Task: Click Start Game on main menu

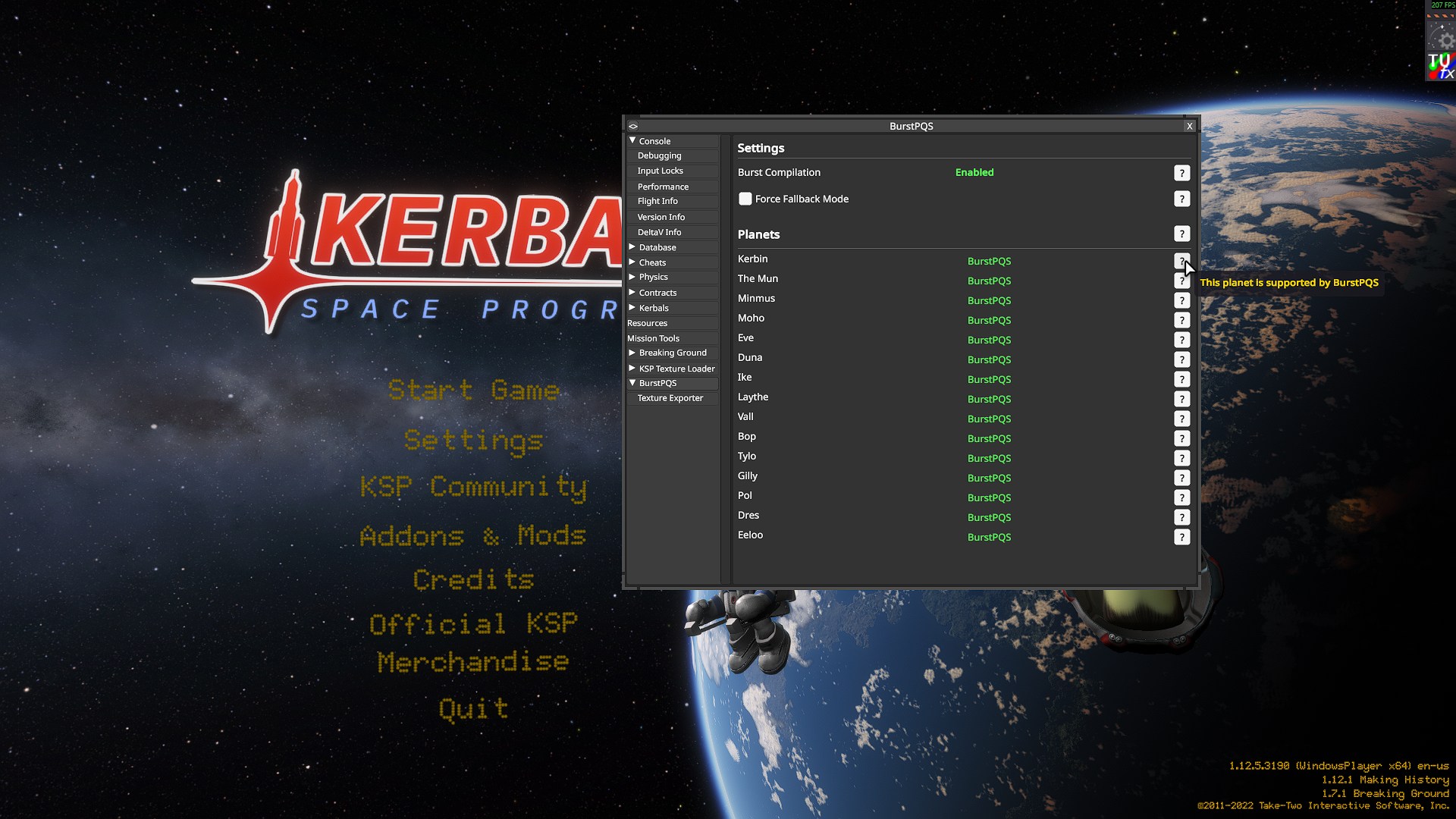Action: pos(474,391)
